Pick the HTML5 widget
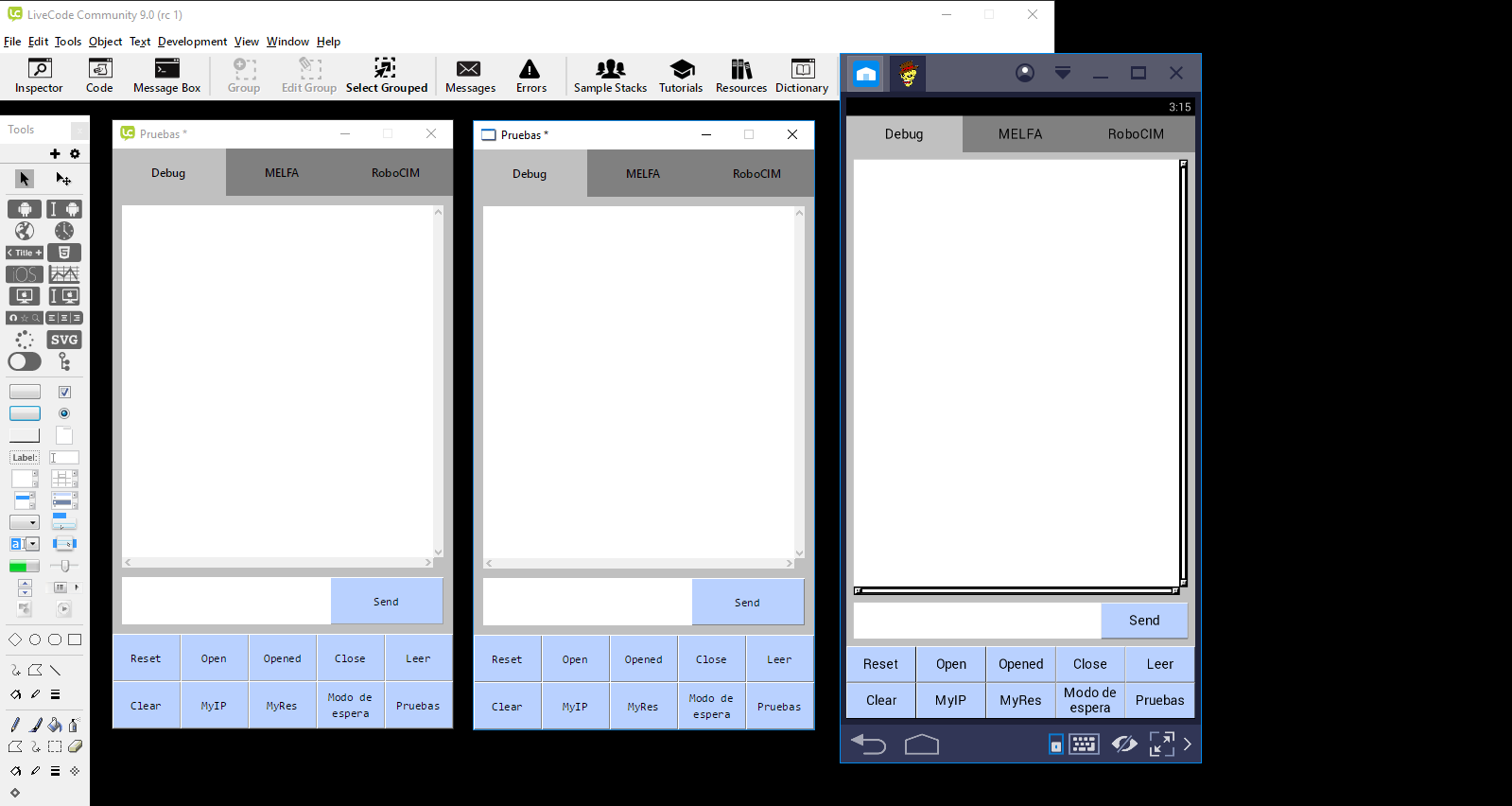This screenshot has height=806, width=1512. point(64,253)
